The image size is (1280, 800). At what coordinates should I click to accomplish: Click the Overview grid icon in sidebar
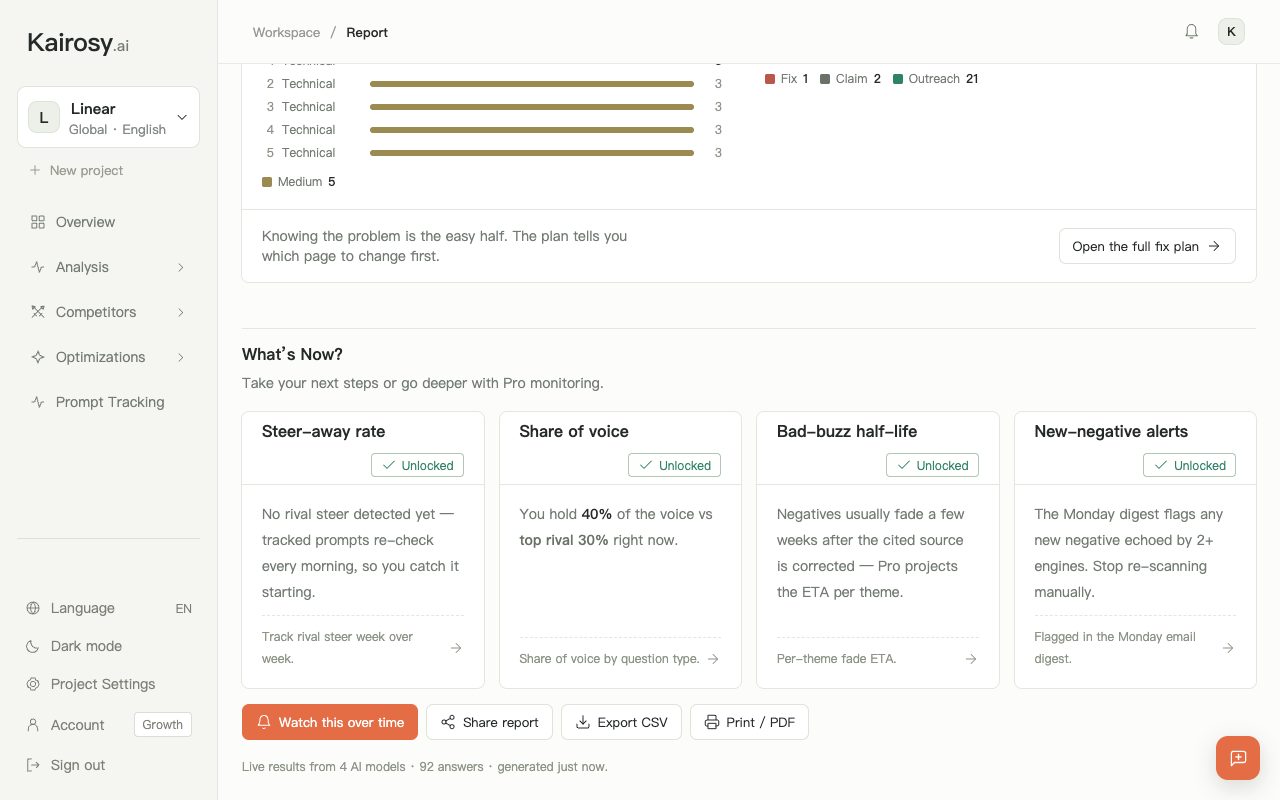38,222
